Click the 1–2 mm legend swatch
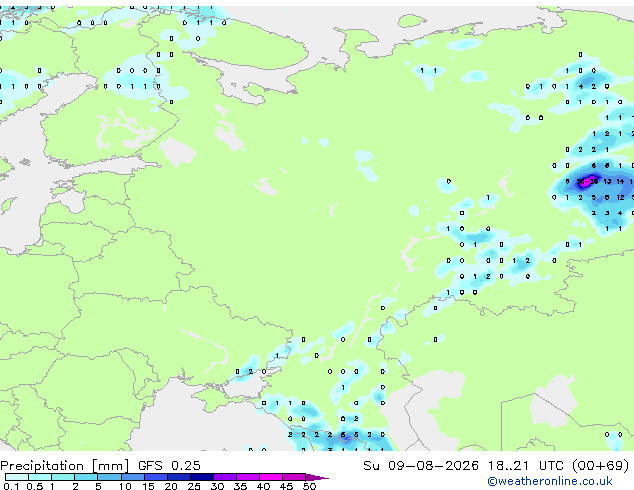Image resolution: width=634 pixels, height=490 pixels. point(63,477)
